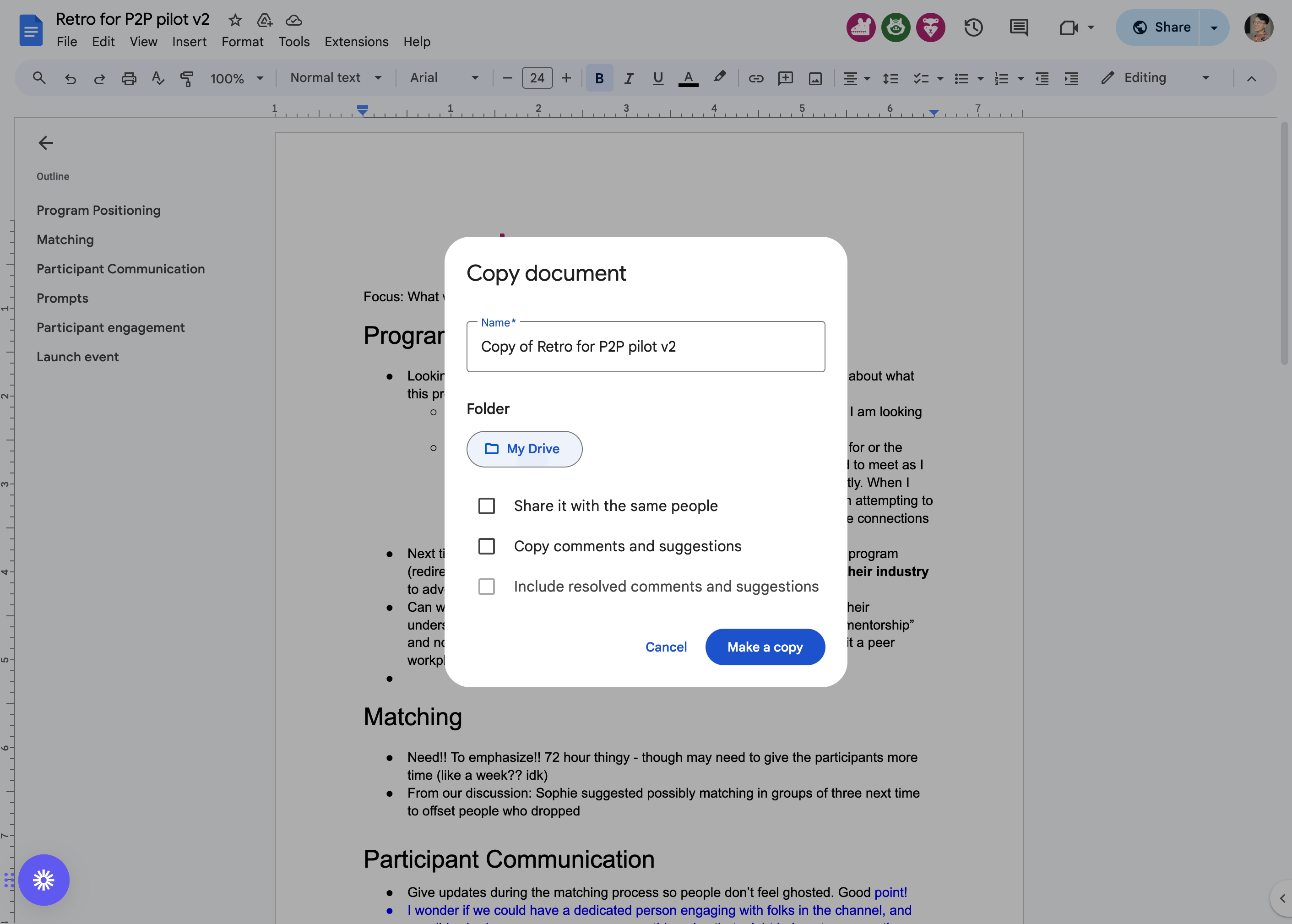Screen dimensions: 1292x924
Task: Decrease font size with minus button
Action: (507, 78)
